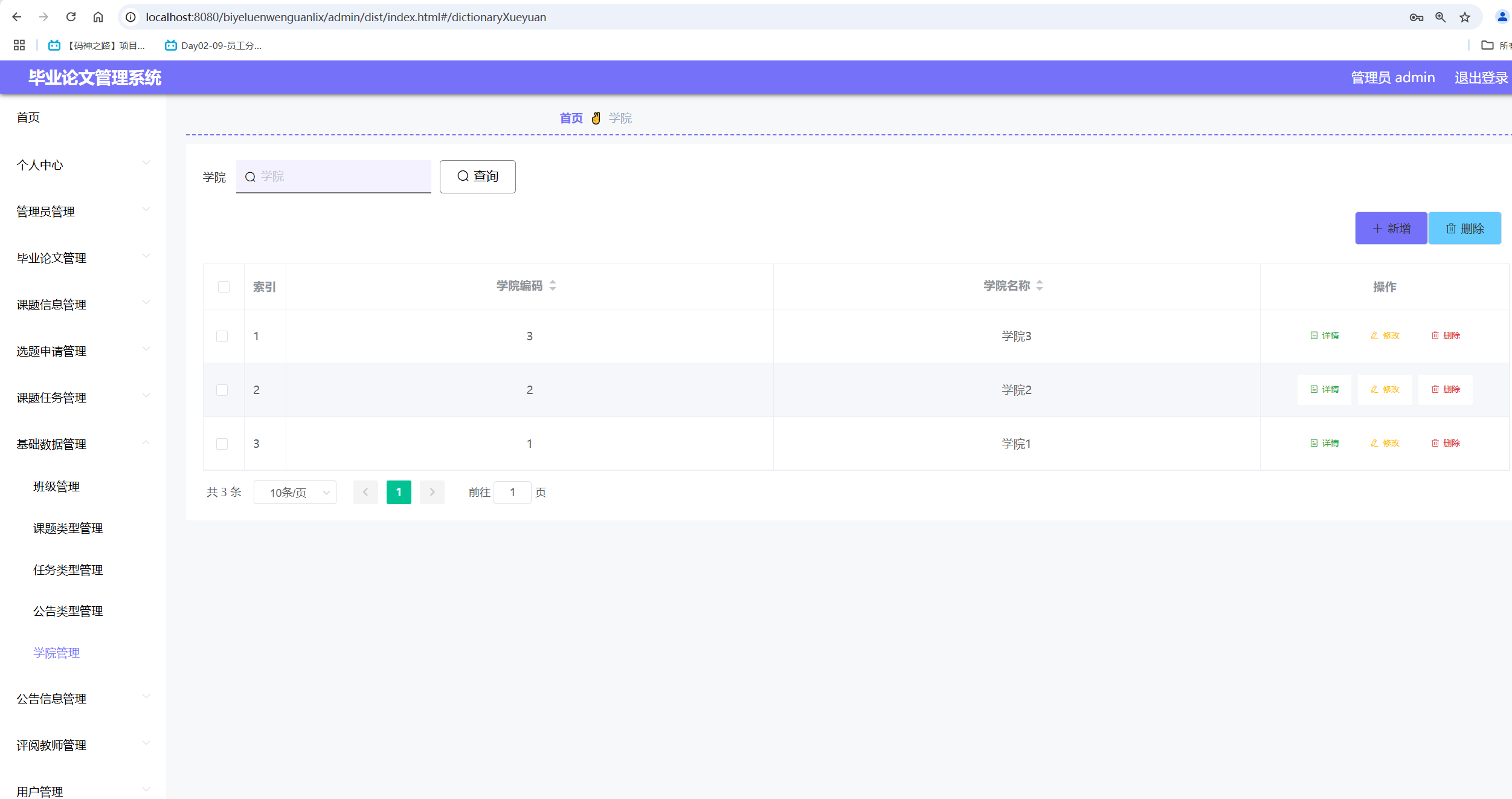The height and width of the screenshot is (799, 1512).
Task: Expand the 公告信息管理 menu
Action: [x=83, y=699]
